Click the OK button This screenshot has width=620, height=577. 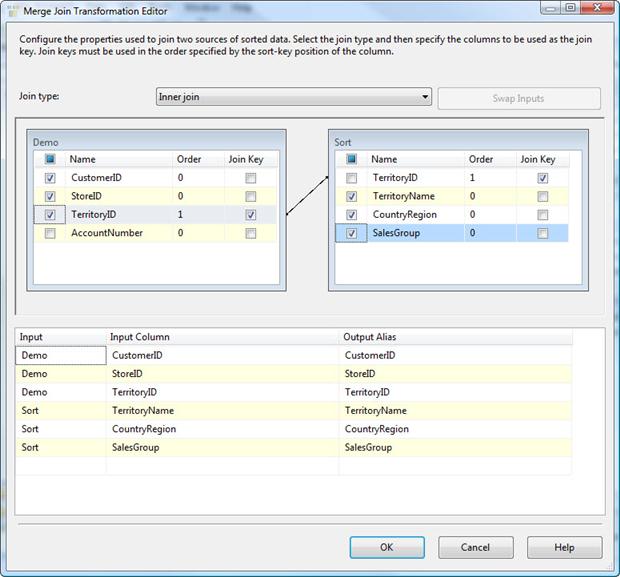(387, 547)
